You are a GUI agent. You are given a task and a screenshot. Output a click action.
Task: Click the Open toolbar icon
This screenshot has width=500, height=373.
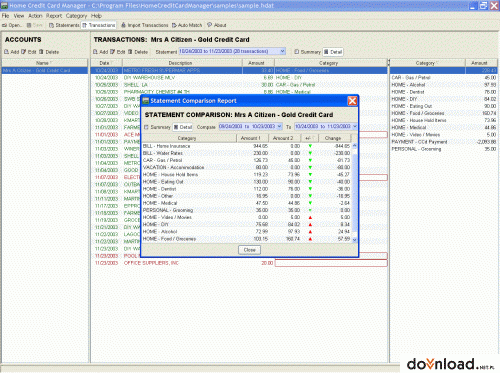click(12, 25)
